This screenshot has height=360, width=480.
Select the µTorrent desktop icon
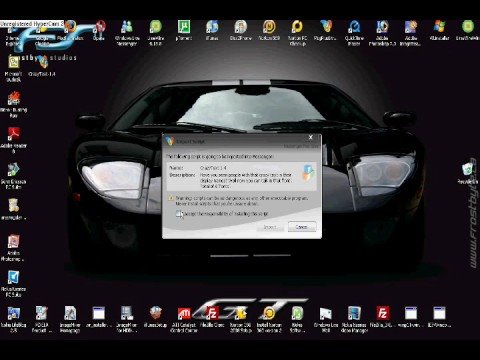(184, 31)
